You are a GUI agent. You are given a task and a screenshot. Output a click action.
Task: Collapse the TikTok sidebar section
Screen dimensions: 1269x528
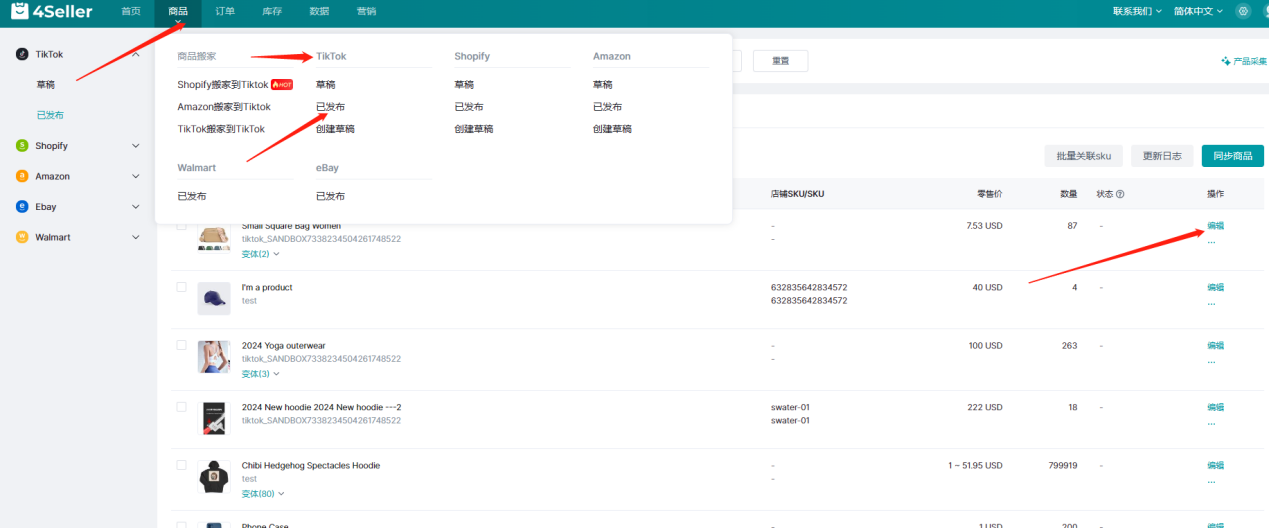pos(136,54)
